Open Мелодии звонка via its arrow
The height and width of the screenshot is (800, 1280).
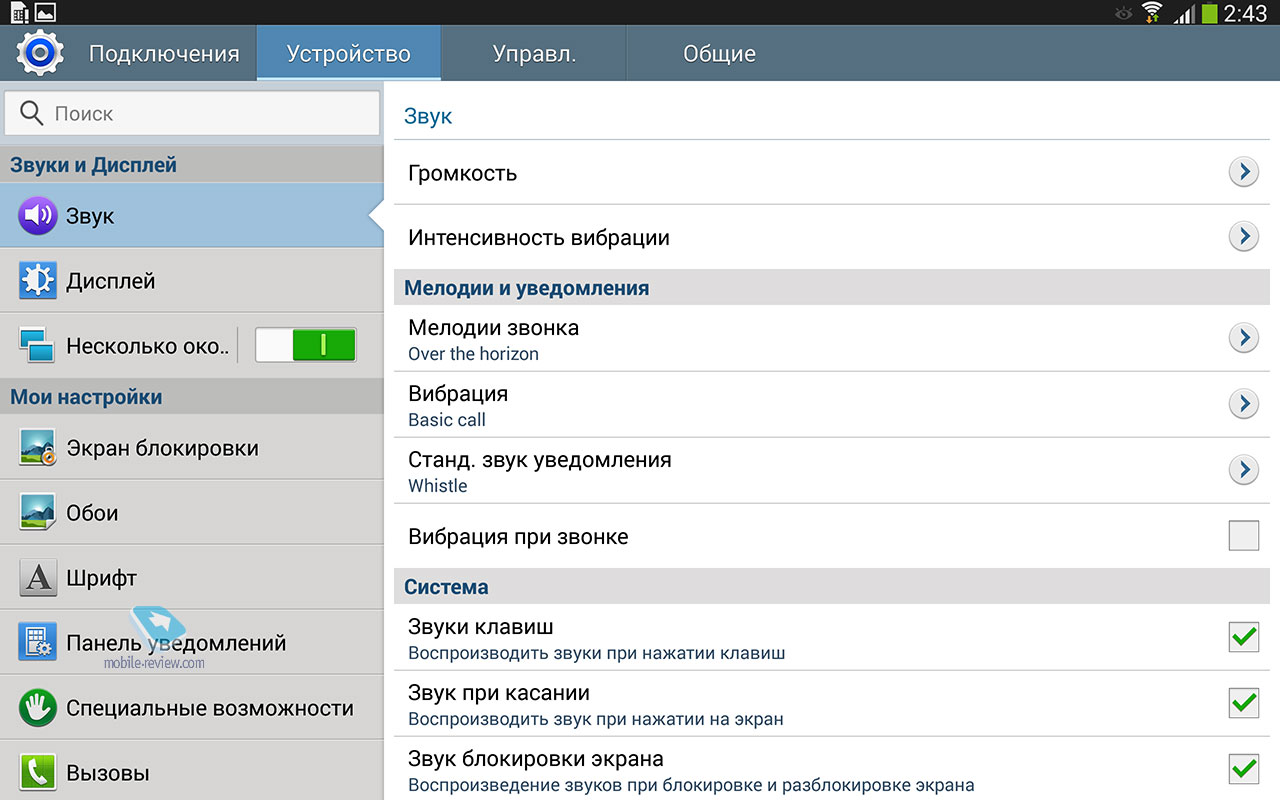(1243, 338)
